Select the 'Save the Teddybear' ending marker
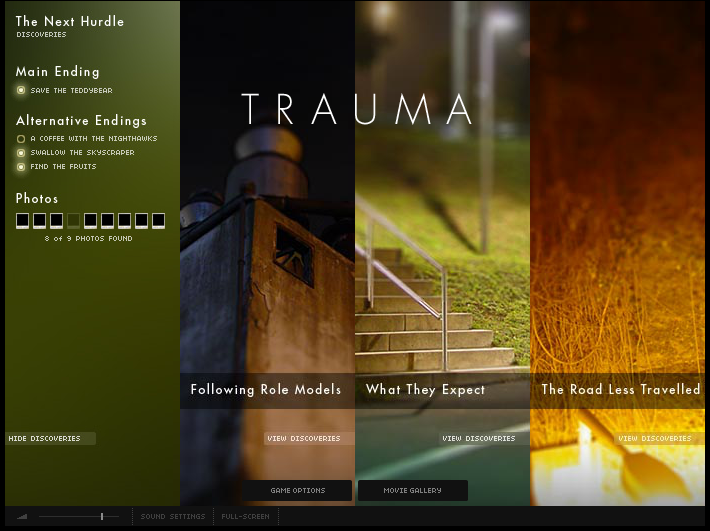This screenshot has width=710, height=531. click(21, 90)
